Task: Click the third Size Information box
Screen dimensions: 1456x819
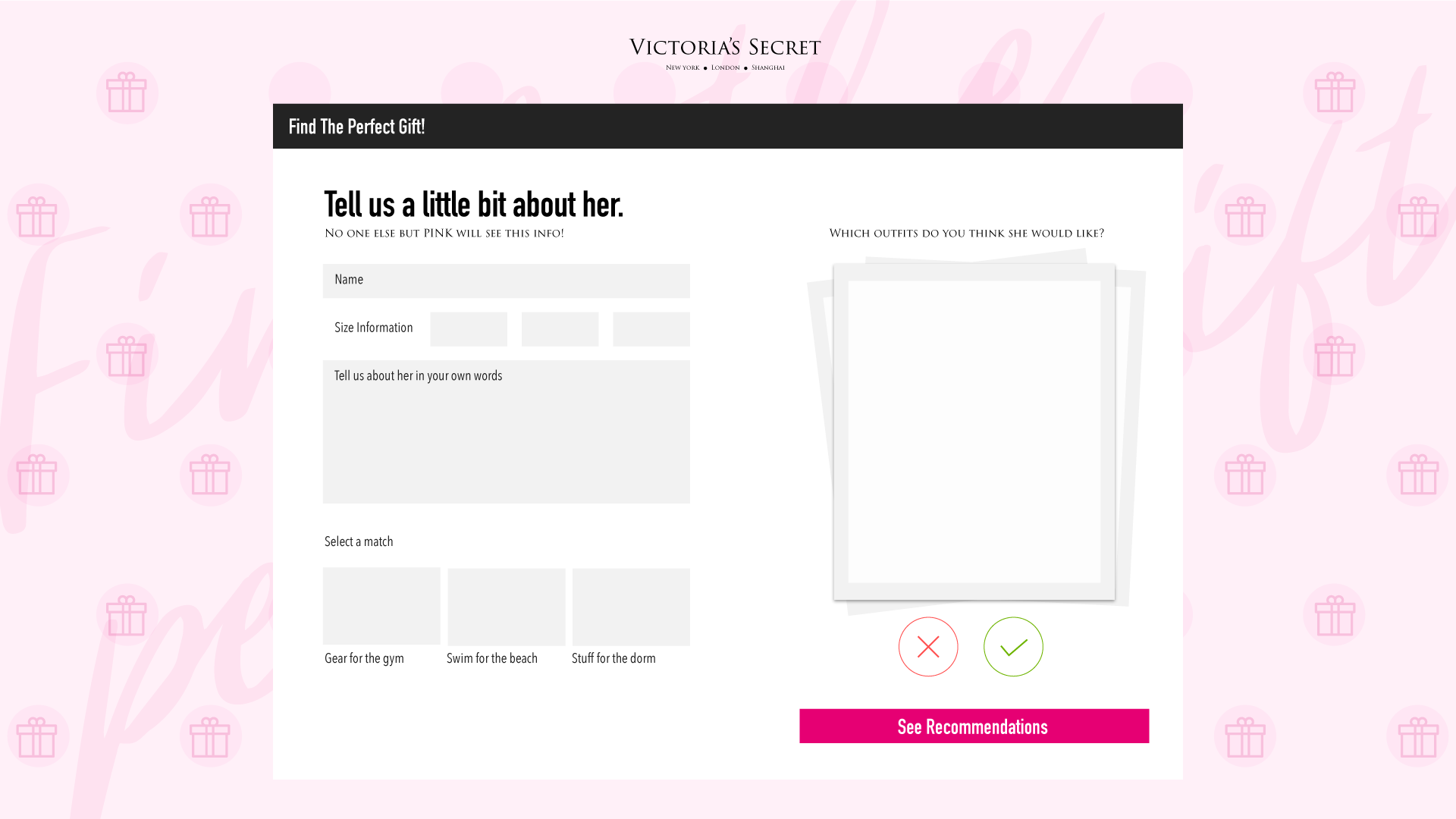Action: (651, 329)
